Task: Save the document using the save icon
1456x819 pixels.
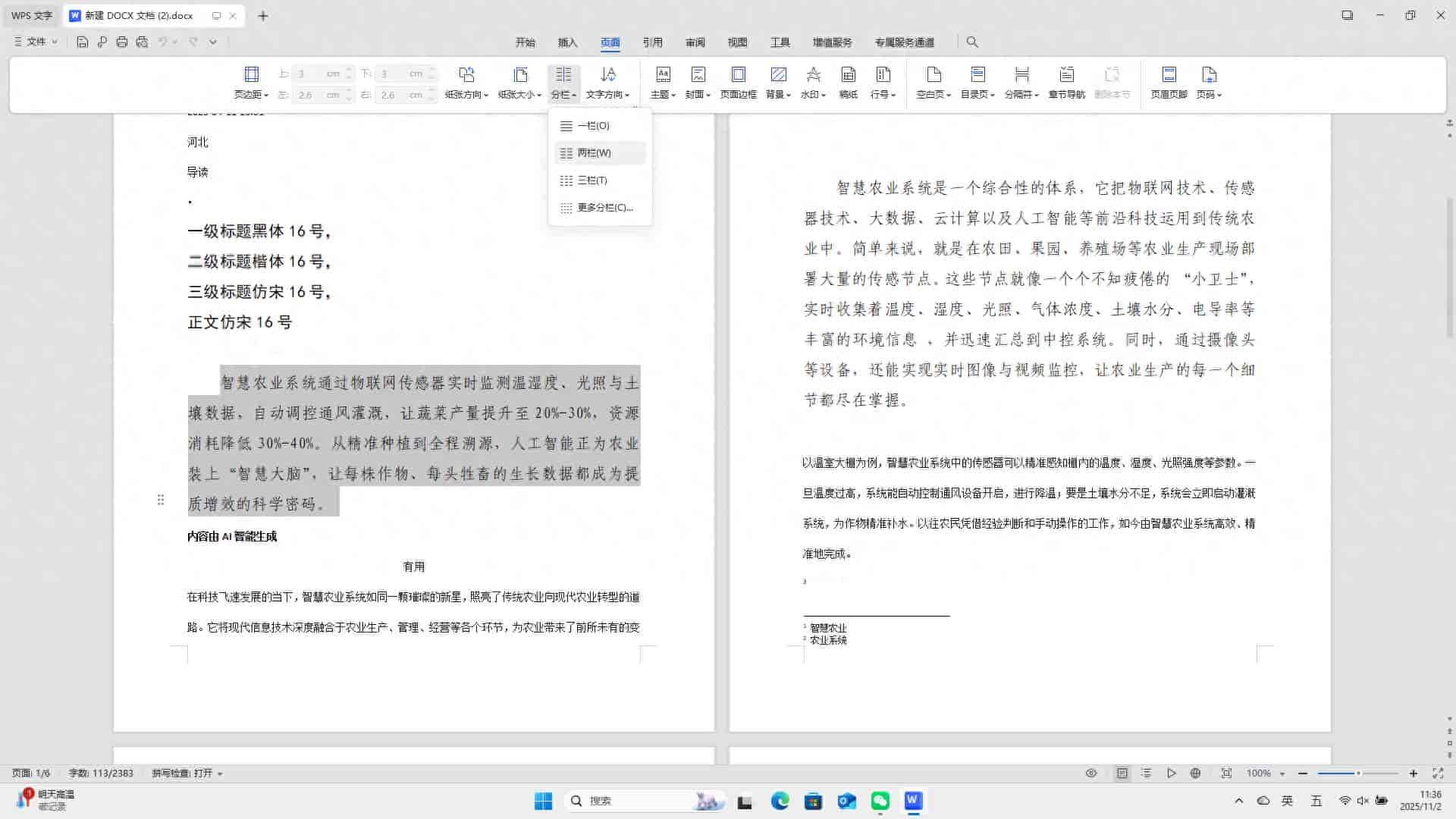Action: [x=83, y=42]
